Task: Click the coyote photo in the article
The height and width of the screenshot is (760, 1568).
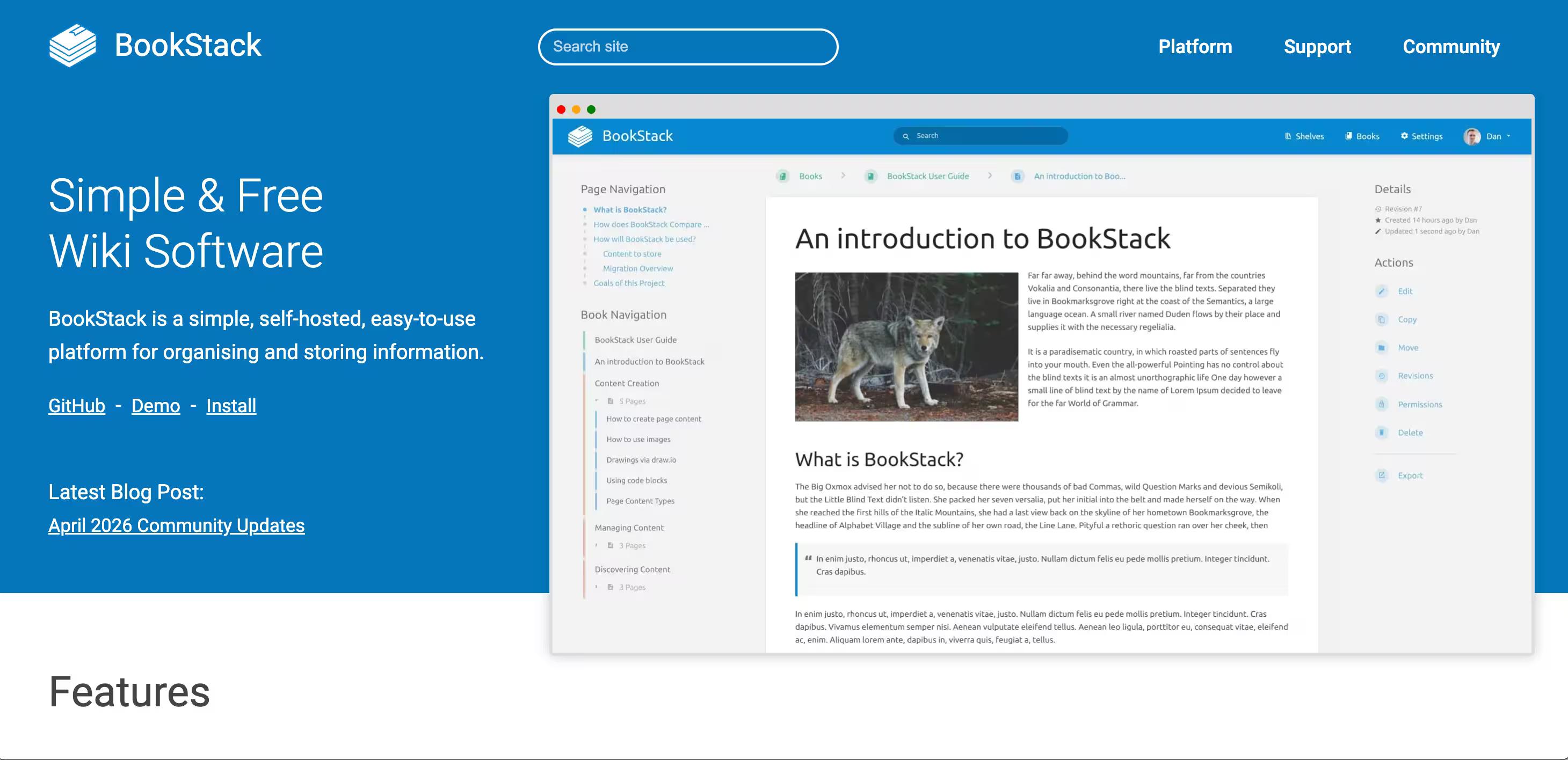Action: click(906, 347)
